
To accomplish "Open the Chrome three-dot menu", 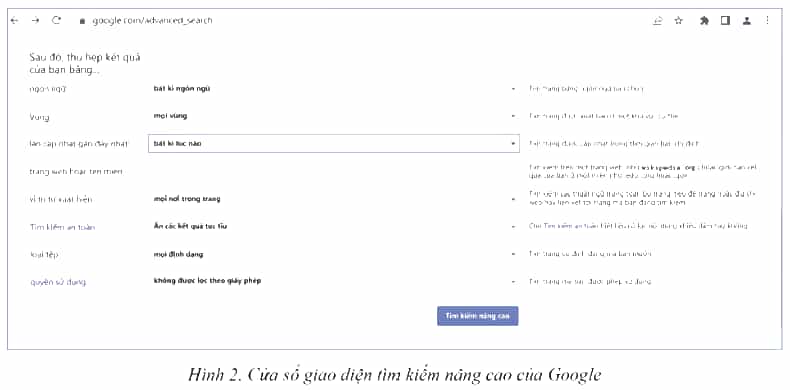I will (x=767, y=21).
